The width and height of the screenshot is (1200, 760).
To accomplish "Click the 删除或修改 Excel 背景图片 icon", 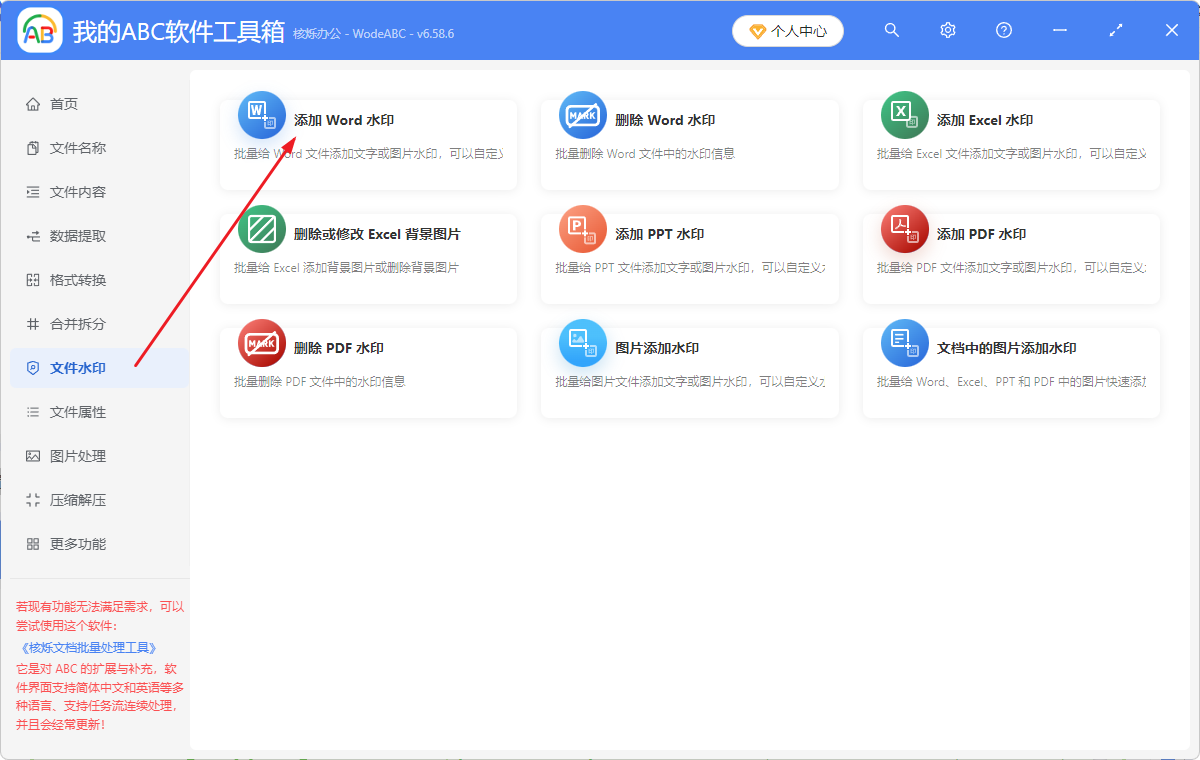I will point(261,228).
